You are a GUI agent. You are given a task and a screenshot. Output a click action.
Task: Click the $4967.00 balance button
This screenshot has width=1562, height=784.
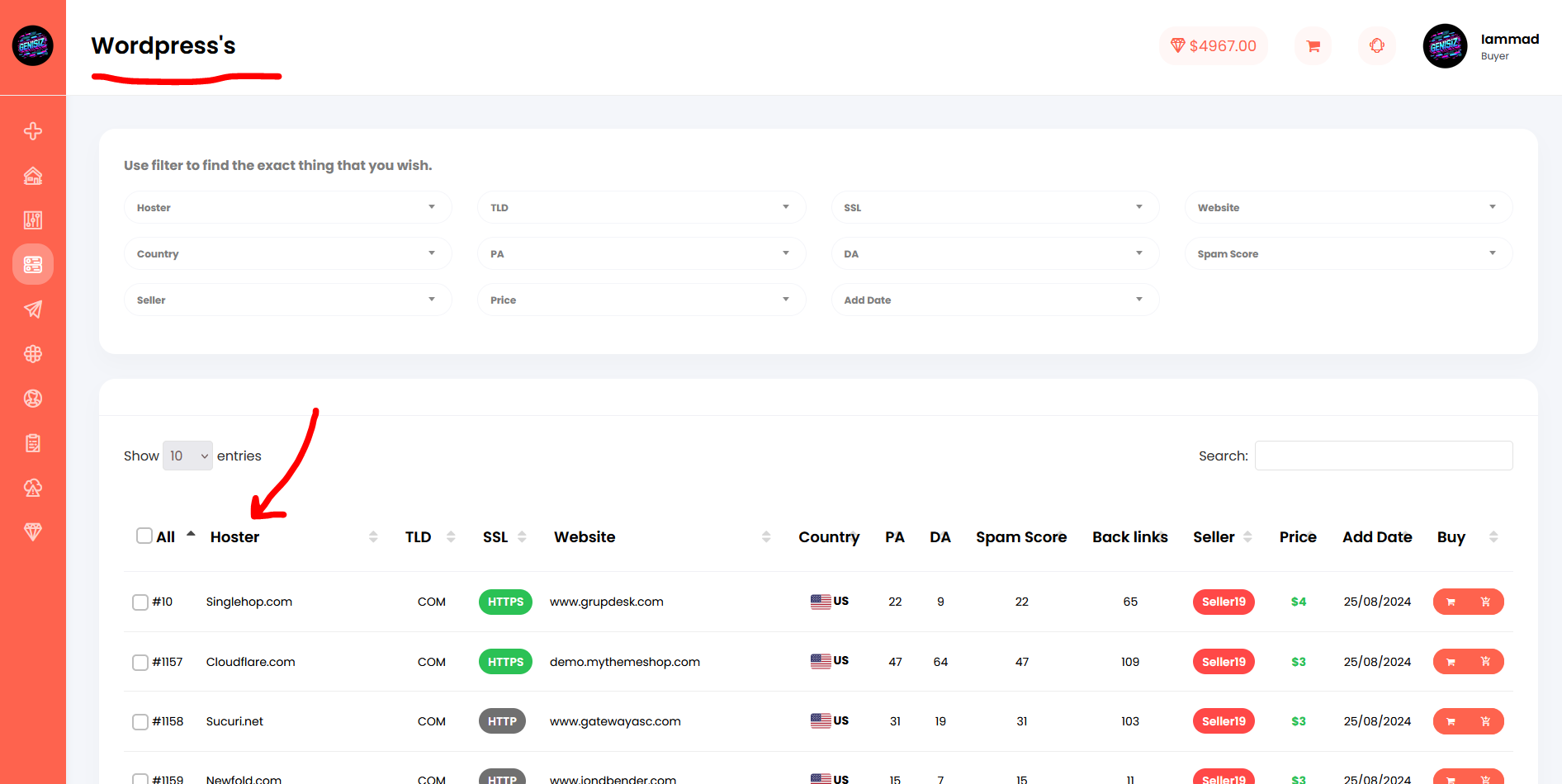[x=1214, y=45]
